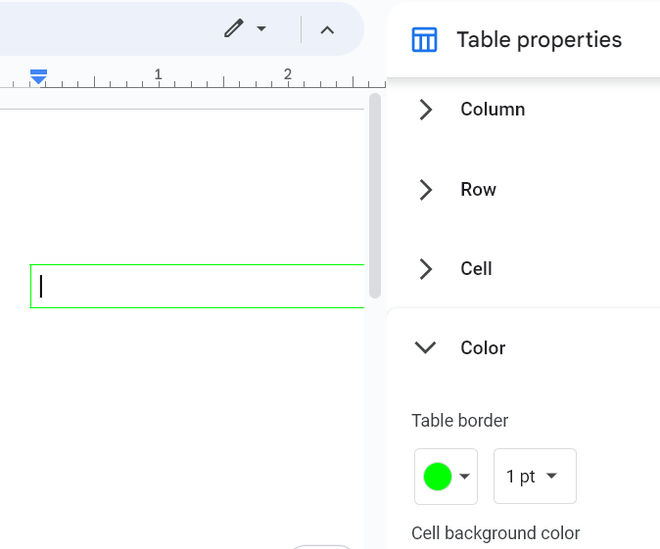Viewport: 660px width, 549px height.
Task: Expand the Cell section chevron
Action: (426, 268)
